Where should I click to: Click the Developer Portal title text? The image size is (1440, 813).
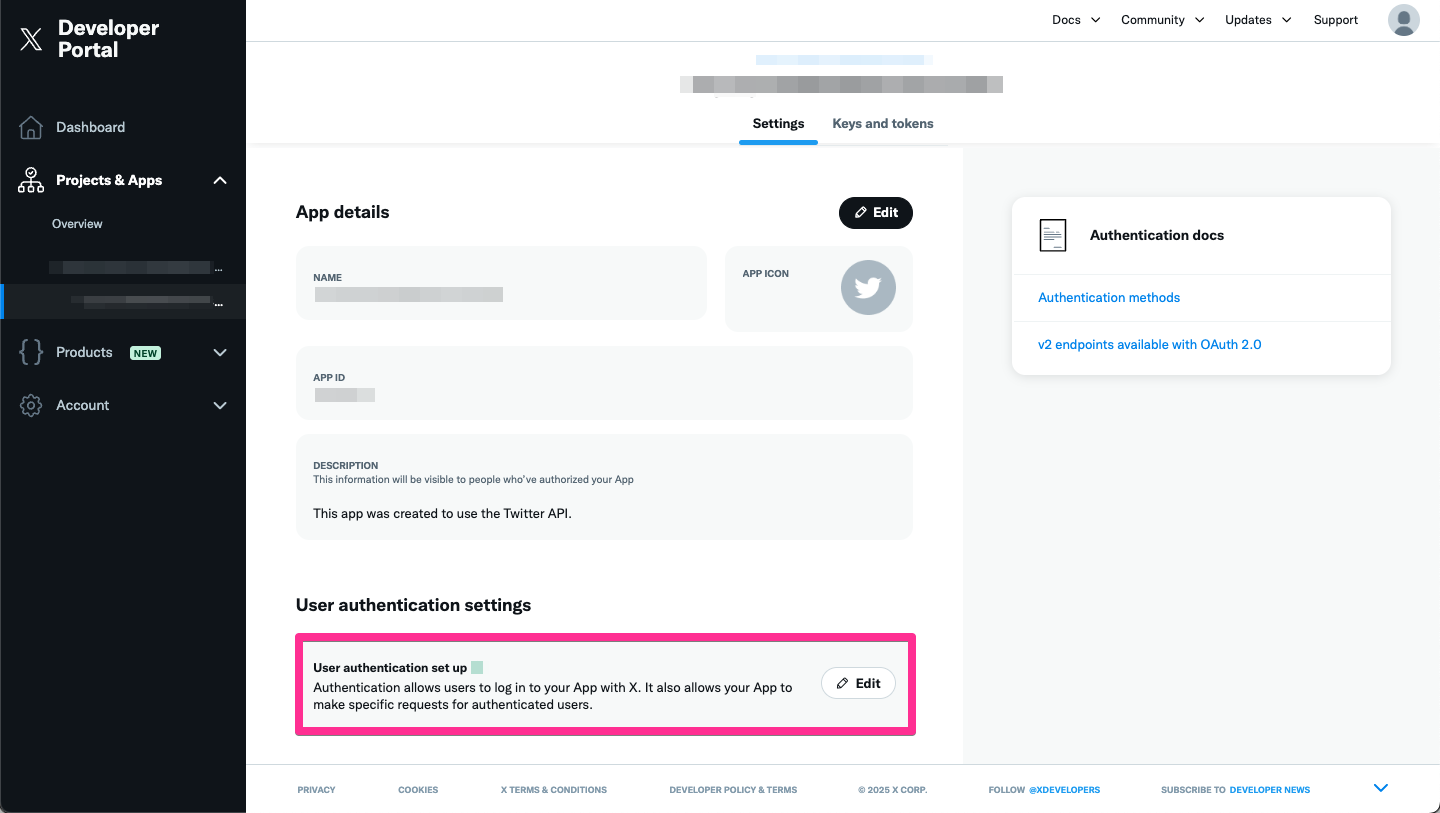click(x=108, y=39)
